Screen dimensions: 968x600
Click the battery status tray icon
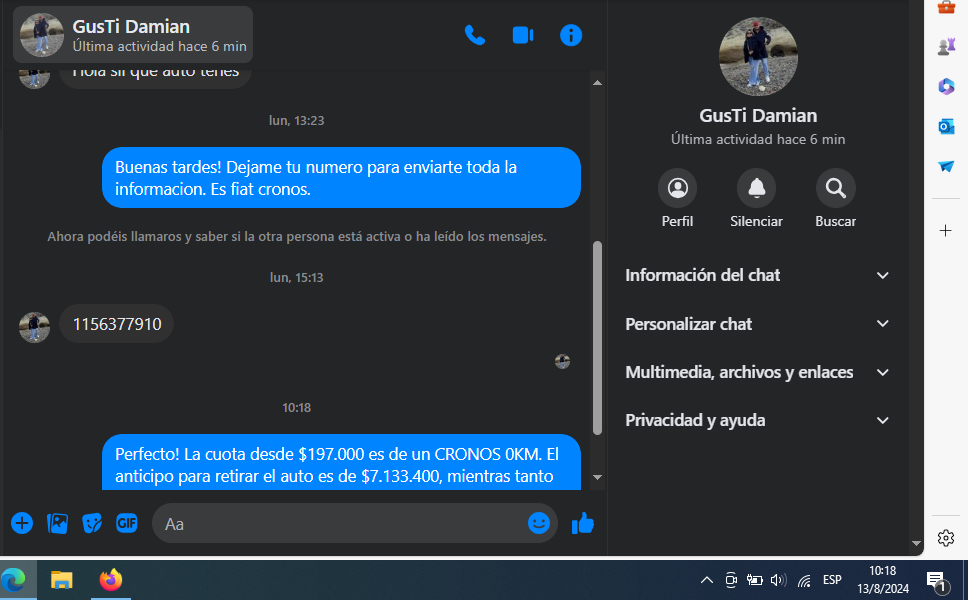[754, 580]
